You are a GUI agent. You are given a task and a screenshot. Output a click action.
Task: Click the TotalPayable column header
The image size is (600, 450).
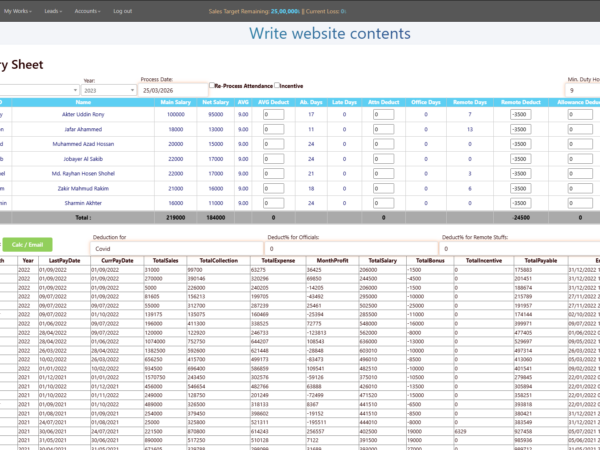[x=541, y=261]
